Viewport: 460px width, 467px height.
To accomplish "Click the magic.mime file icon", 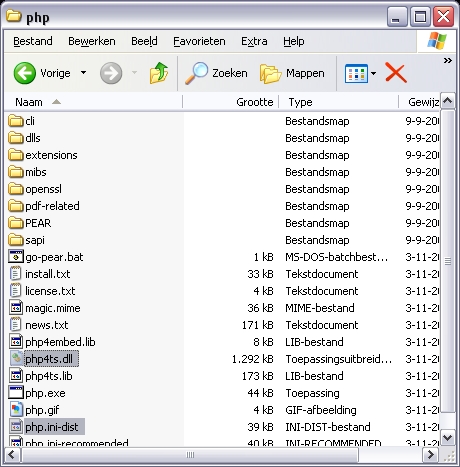I will [16, 308].
